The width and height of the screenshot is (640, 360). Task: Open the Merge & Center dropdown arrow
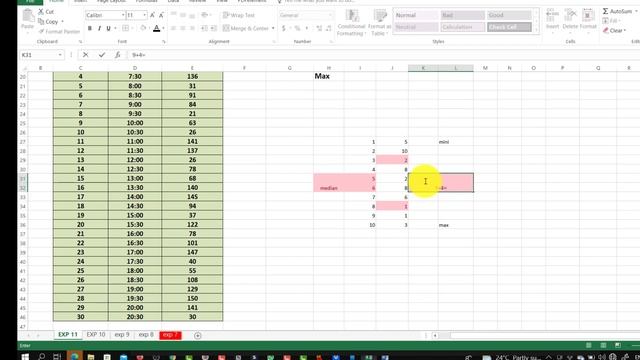(273, 28)
